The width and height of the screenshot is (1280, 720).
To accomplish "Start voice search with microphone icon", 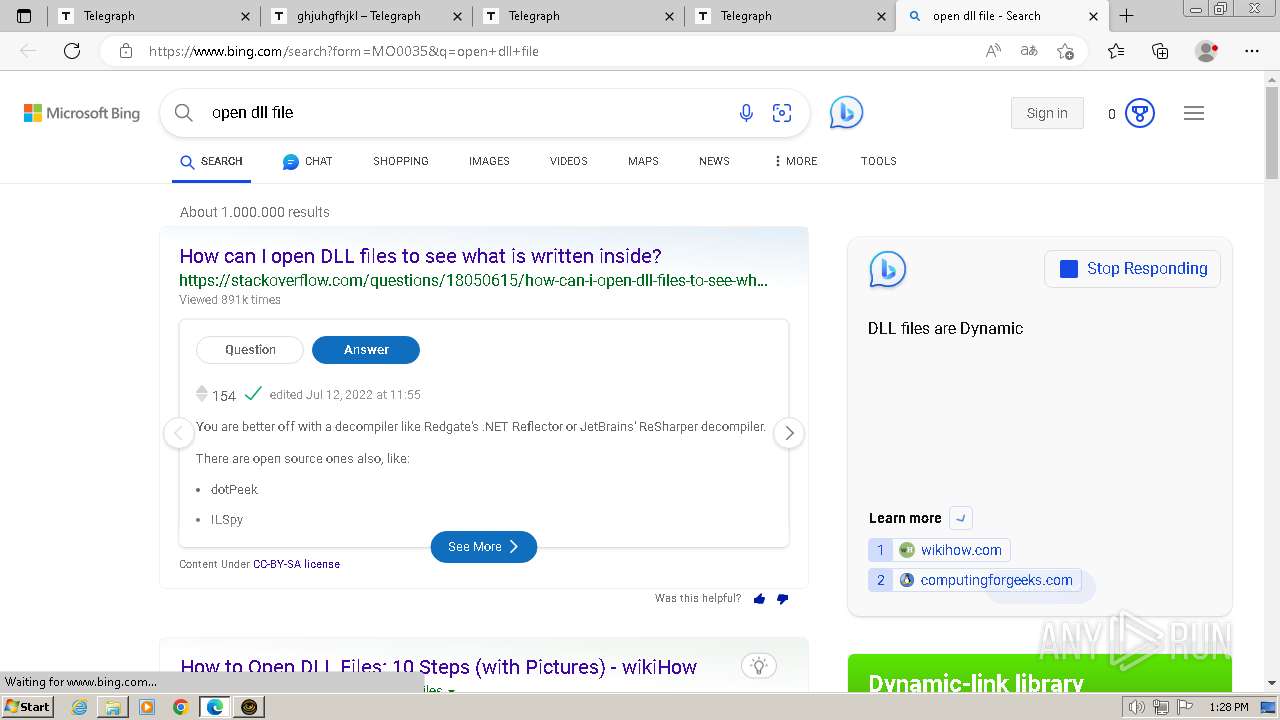I will click(x=746, y=113).
